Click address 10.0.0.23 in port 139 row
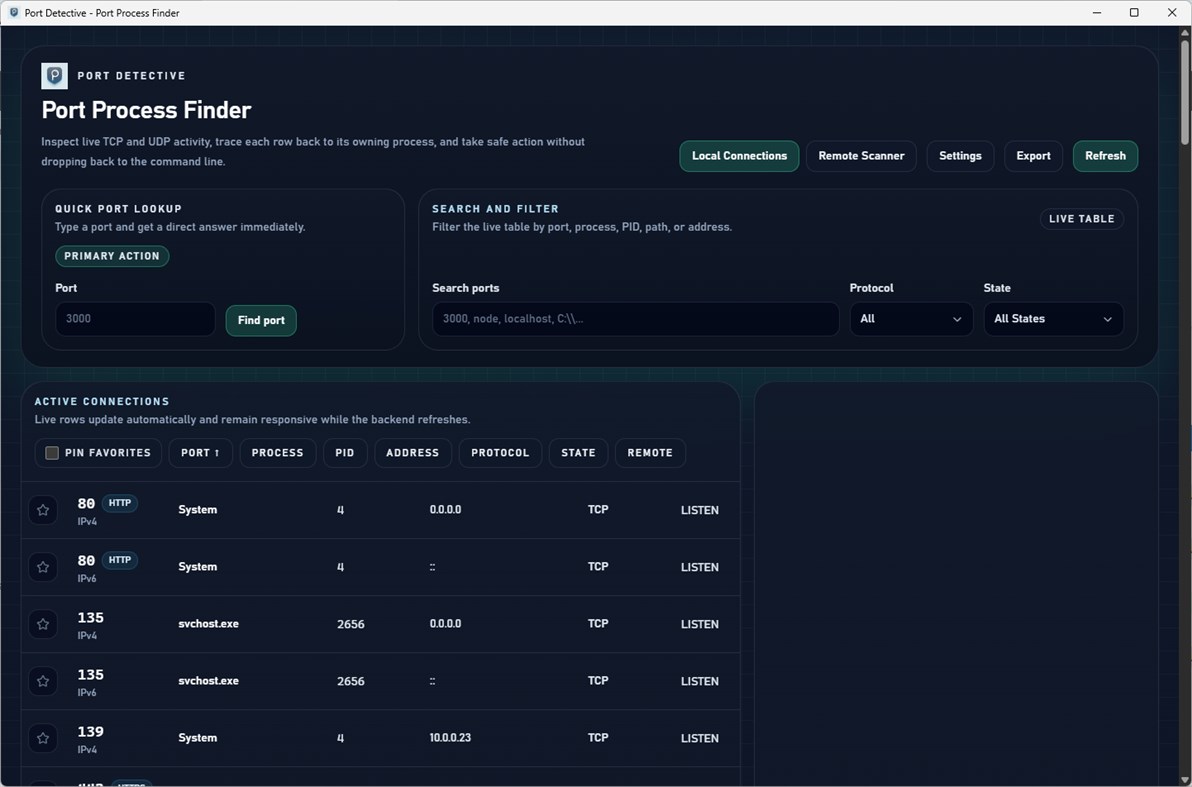The height and width of the screenshot is (787, 1192). 450,738
